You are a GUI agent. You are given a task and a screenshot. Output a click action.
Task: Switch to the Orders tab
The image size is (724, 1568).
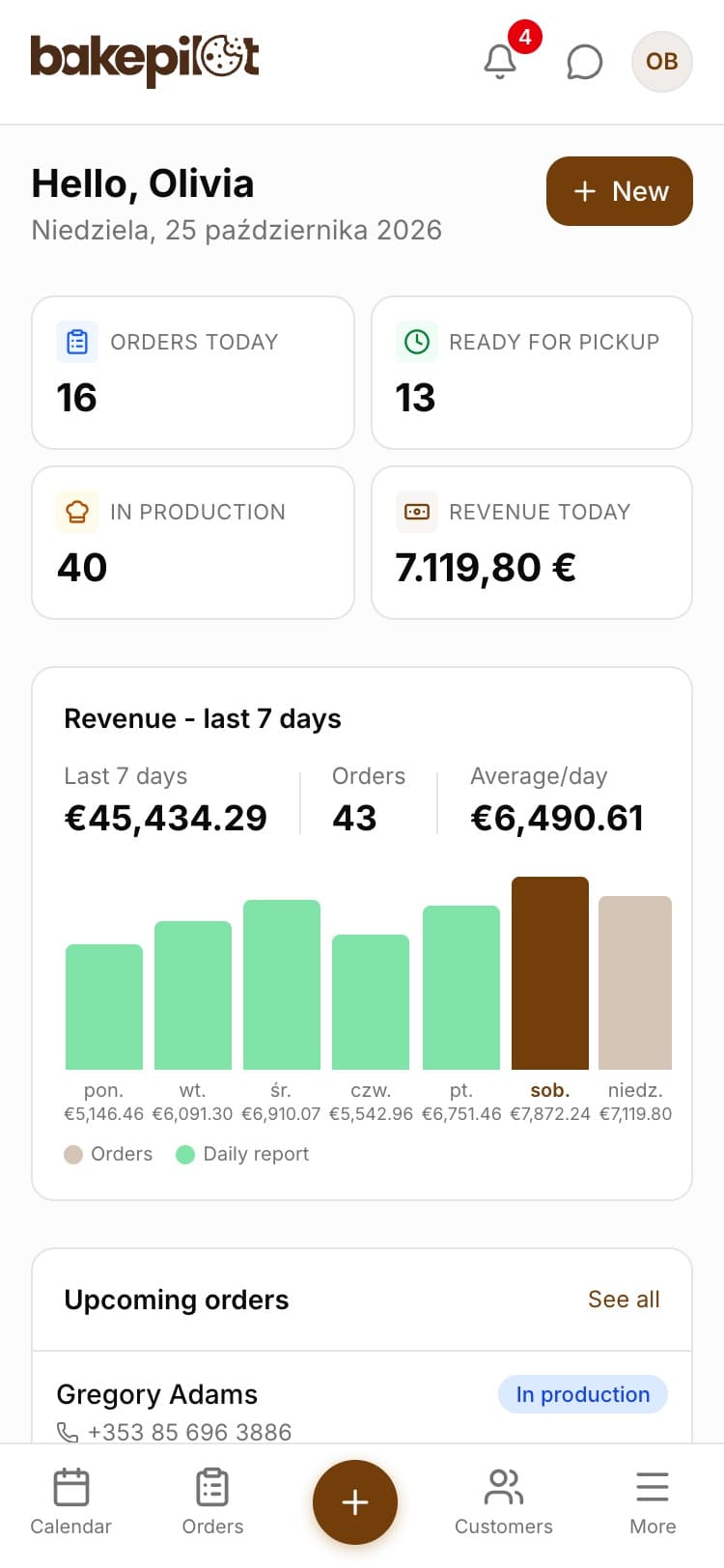(x=212, y=1502)
